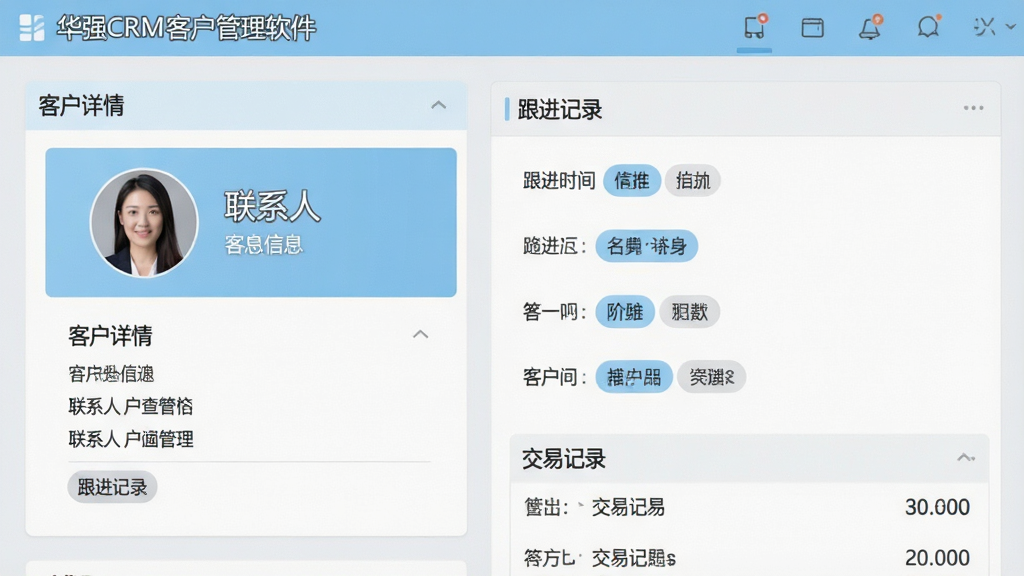This screenshot has width=1024, height=576.
Task: Click the contact's avatar photo
Action: click(x=144, y=223)
